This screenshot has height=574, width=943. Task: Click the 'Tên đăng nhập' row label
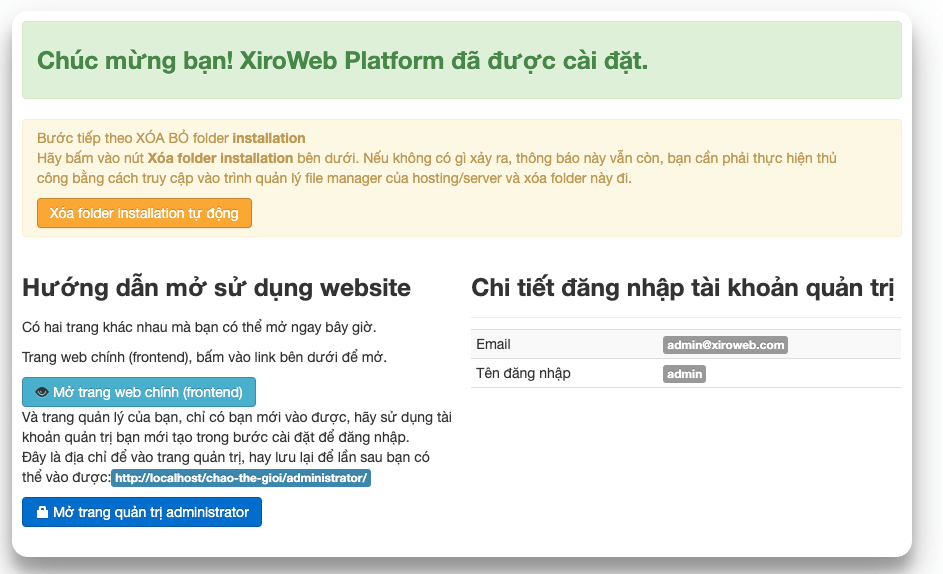point(523,373)
